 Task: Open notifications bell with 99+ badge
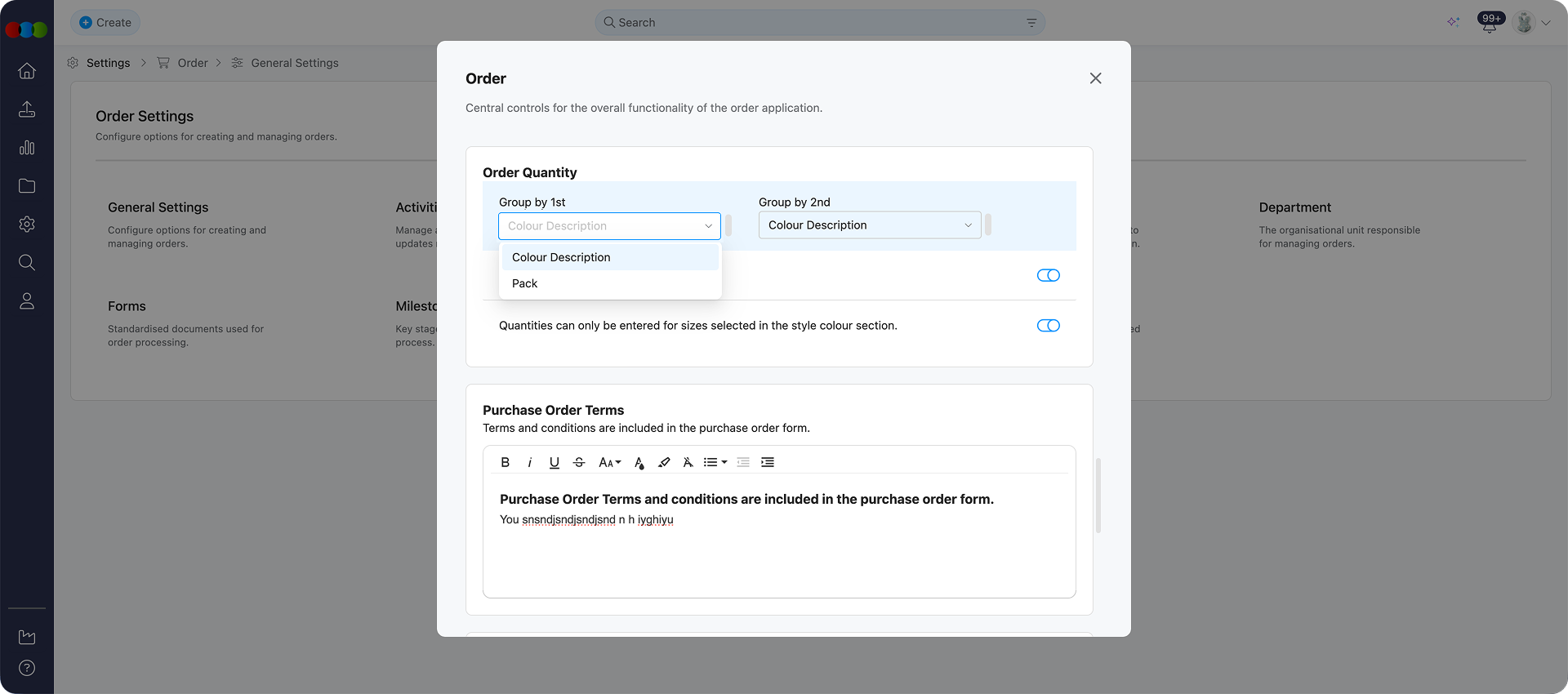click(1489, 24)
